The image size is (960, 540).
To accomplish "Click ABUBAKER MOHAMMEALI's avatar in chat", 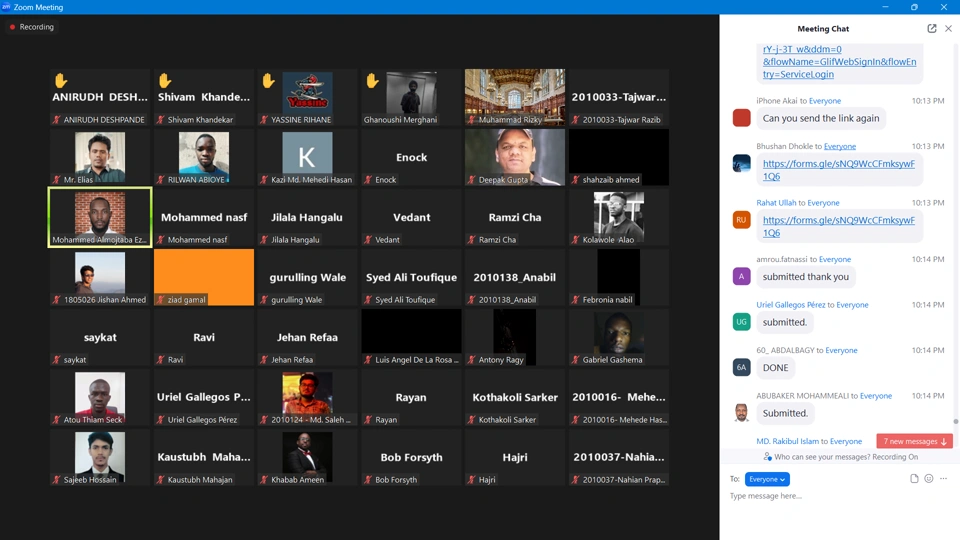I will tap(741, 413).
